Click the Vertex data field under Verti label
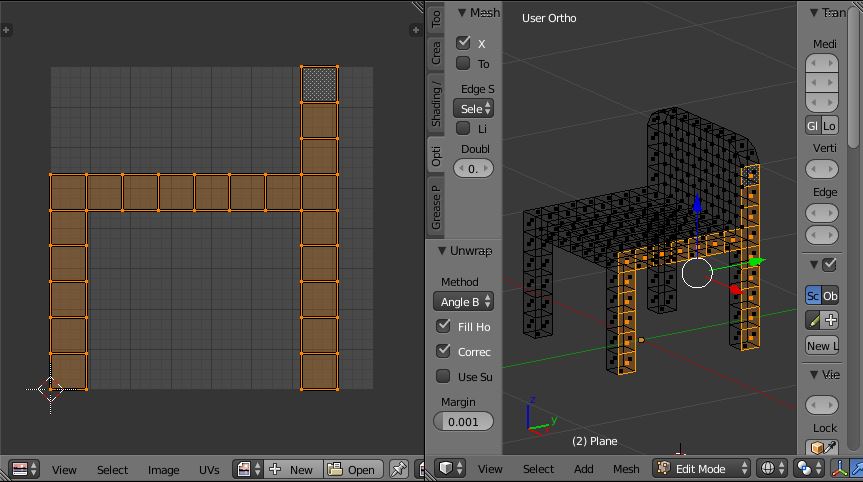The width and height of the screenshot is (863, 482). point(822,169)
